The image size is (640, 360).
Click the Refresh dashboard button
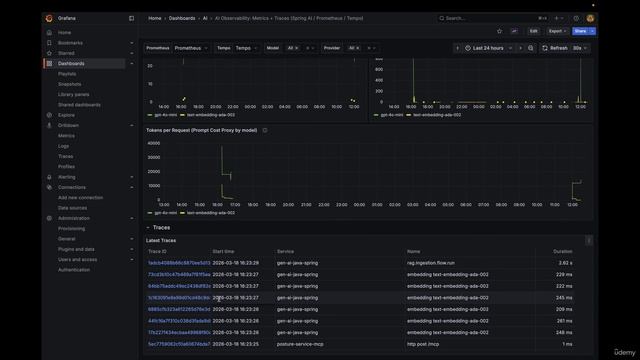(x=555, y=48)
